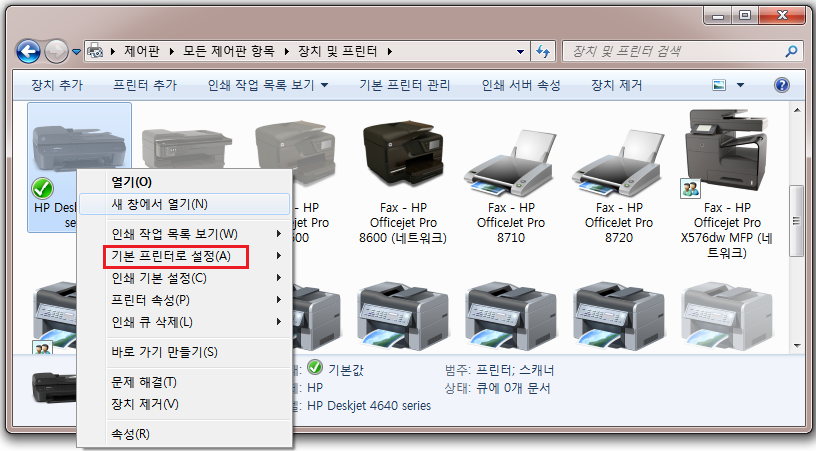Screen dimensions: 816x451
Task: Click the Back navigation arrow
Action: tap(28, 51)
